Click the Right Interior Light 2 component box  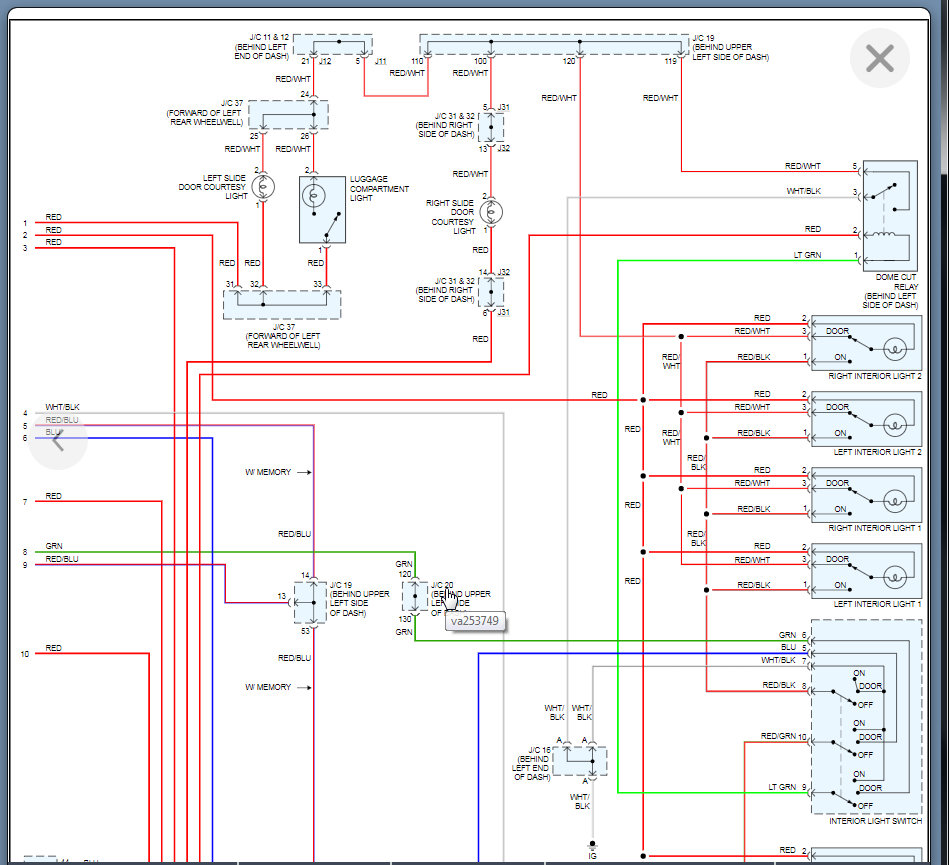tap(866, 343)
